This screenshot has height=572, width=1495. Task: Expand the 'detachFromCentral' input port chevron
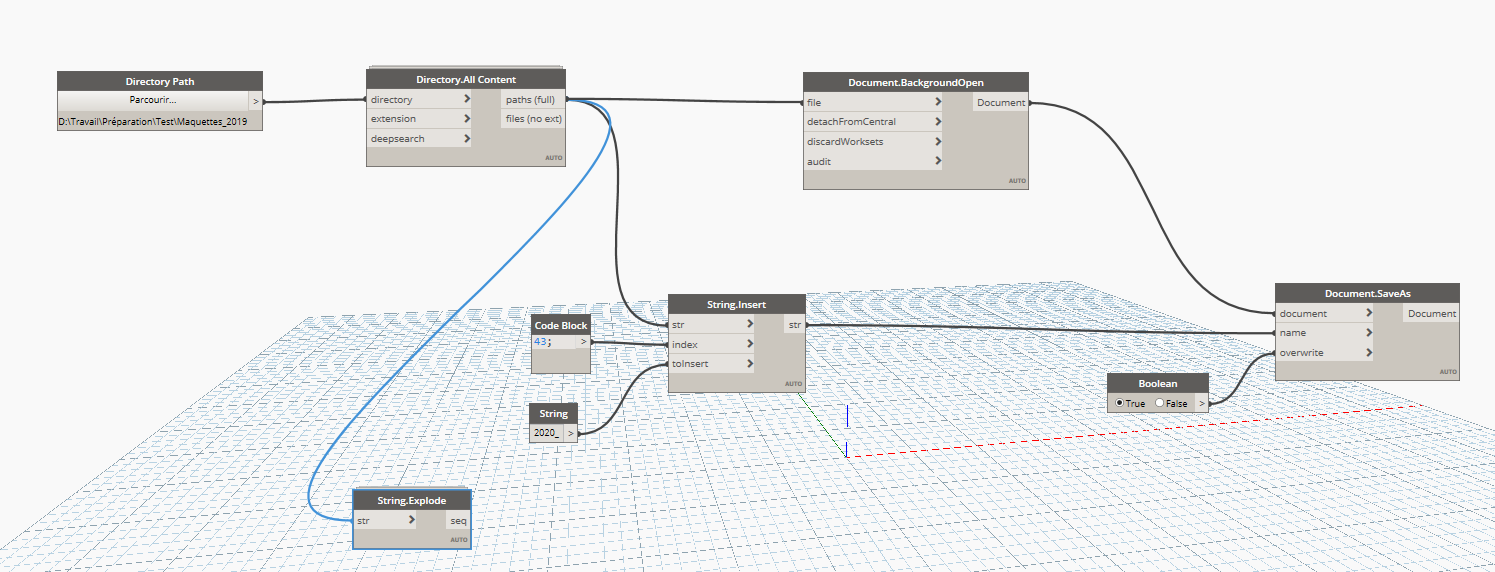point(938,122)
